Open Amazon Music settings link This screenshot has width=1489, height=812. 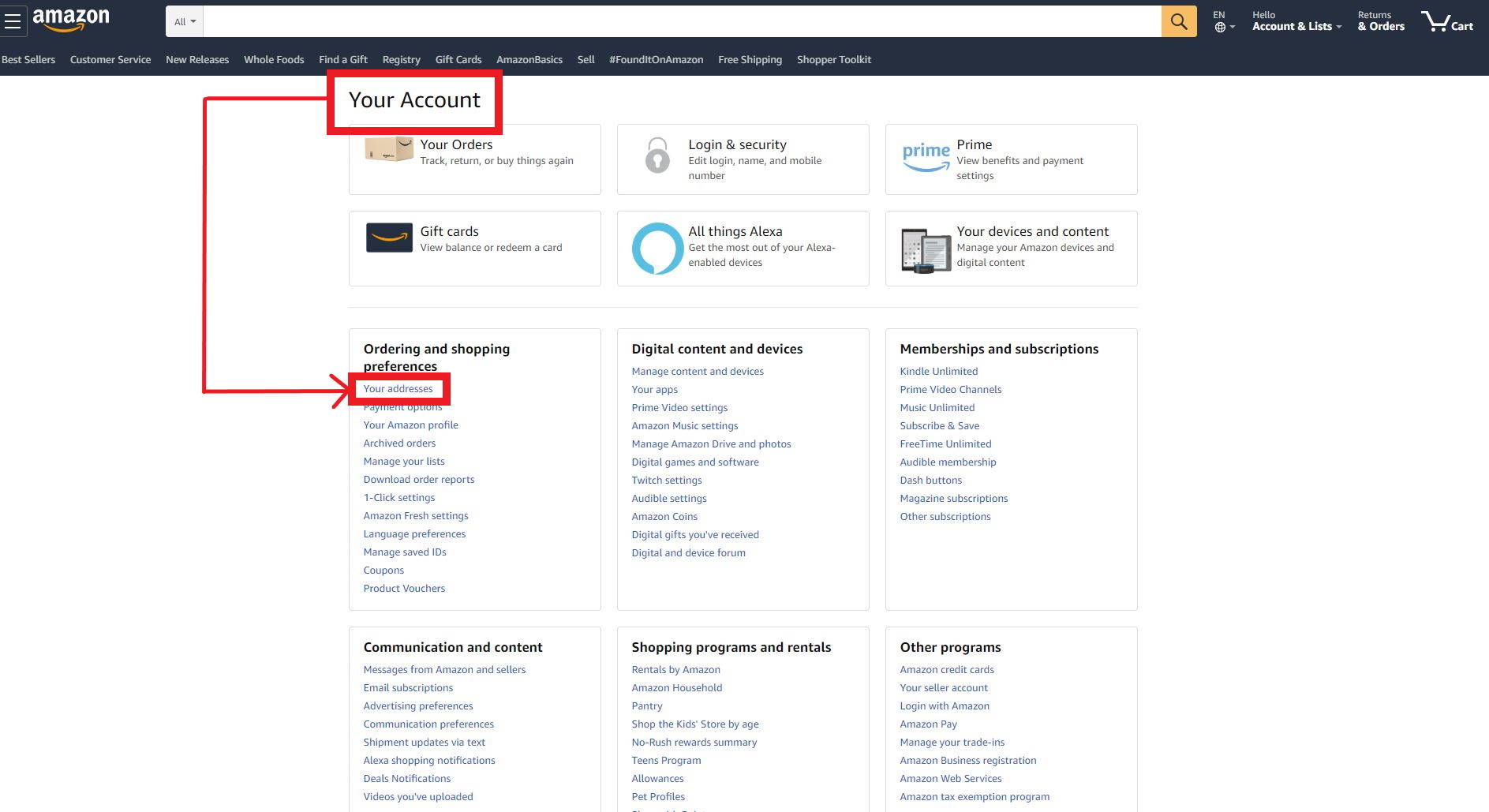click(685, 425)
